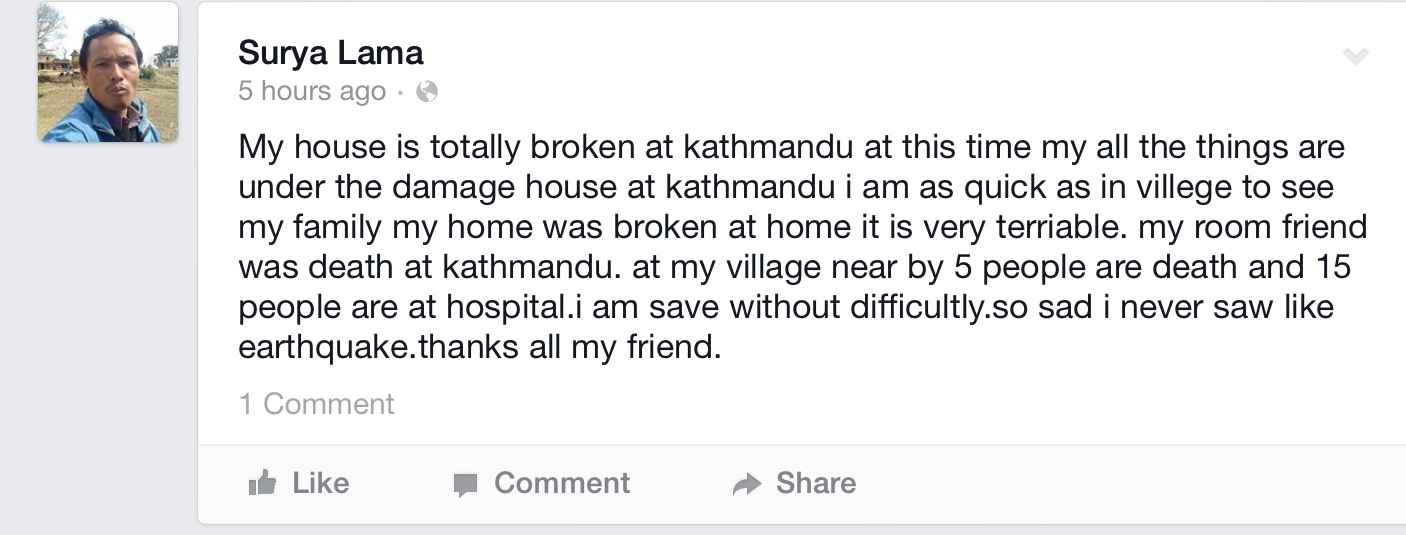Image resolution: width=1406 pixels, height=535 pixels.
Task: Click the line beginning "under the damage house"
Action: point(785,187)
